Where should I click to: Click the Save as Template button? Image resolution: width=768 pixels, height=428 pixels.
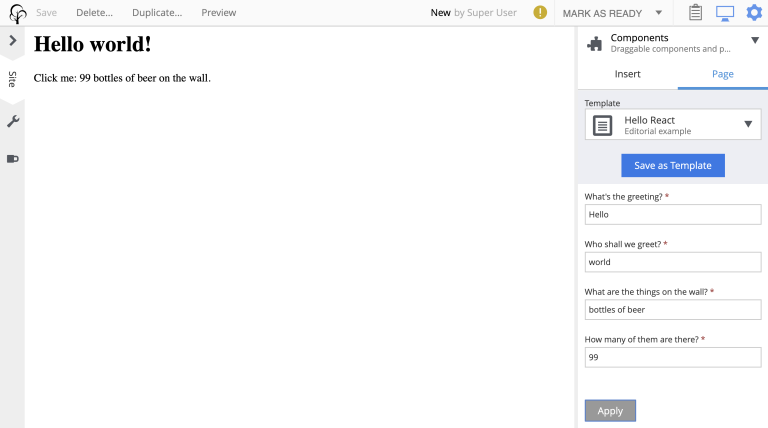click(x=672, y=165)
